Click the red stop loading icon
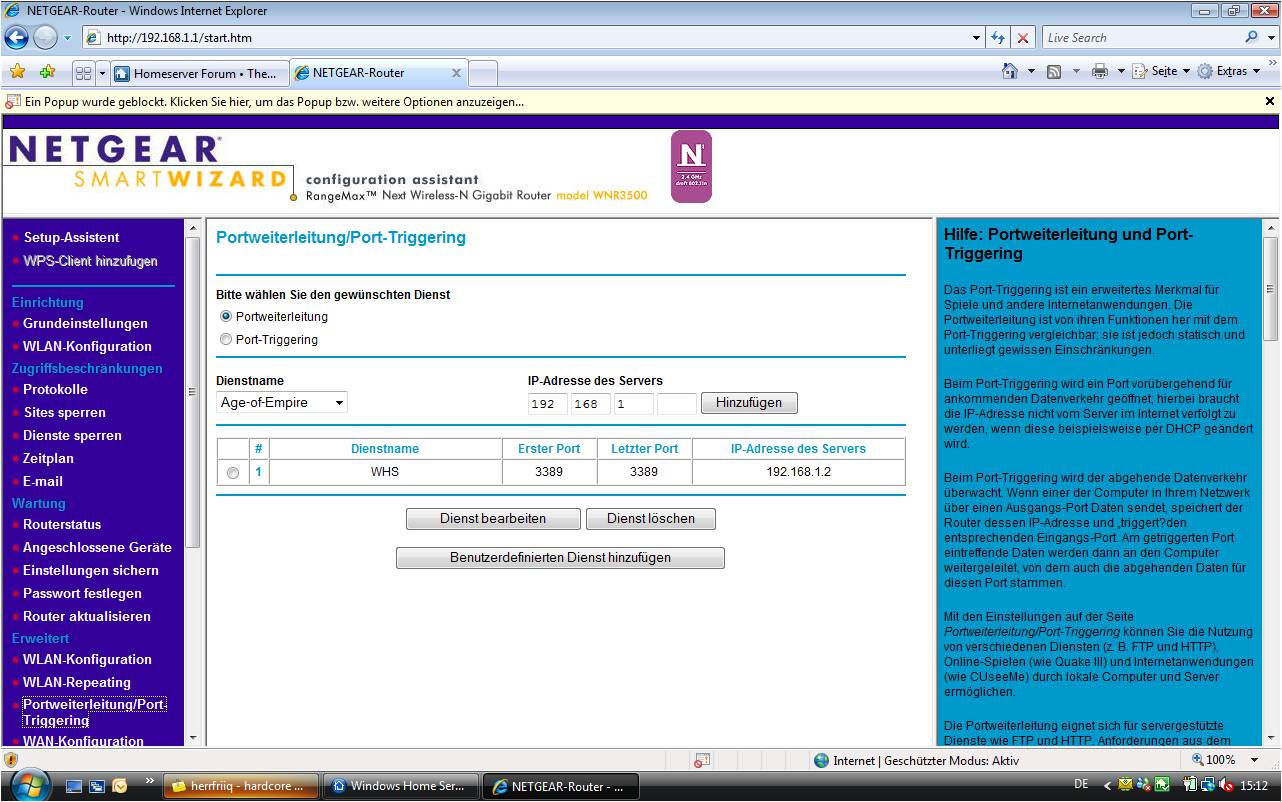1282x802 pixels. [1023, 38]
